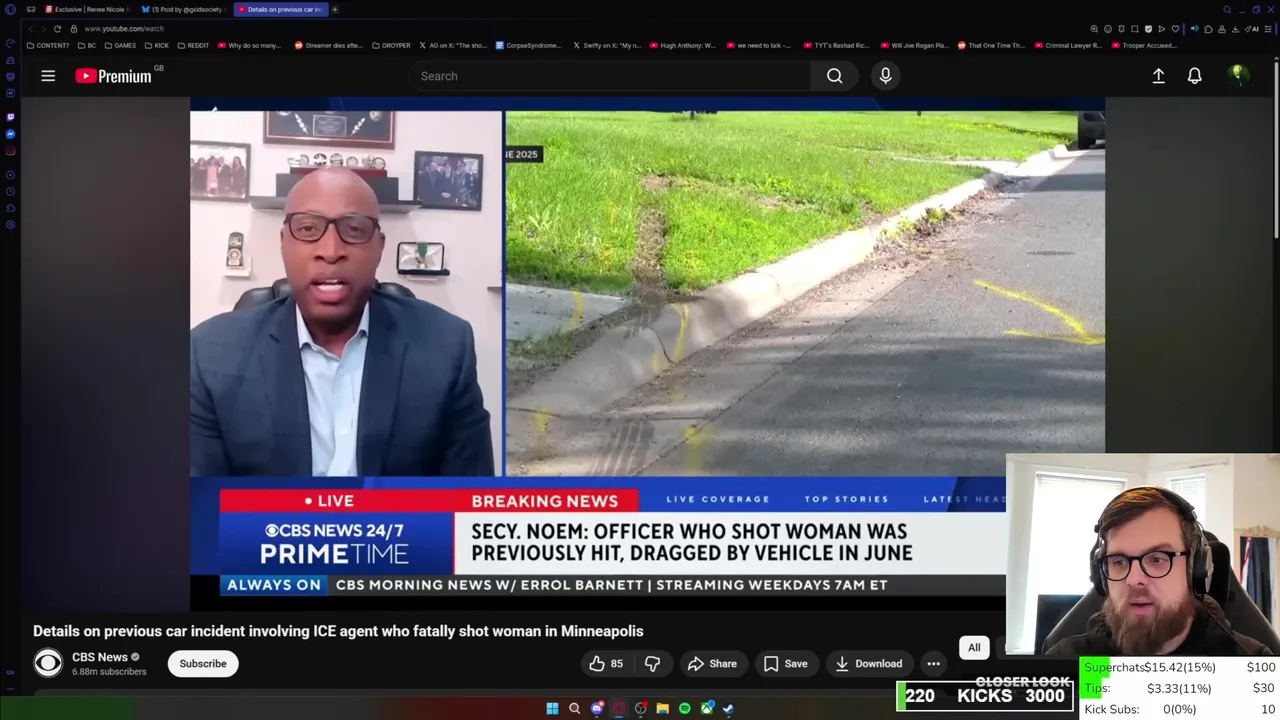Dislike the video
Image resolution: width=1280 pixels, height=720 pixels.
tap(652, 663)
